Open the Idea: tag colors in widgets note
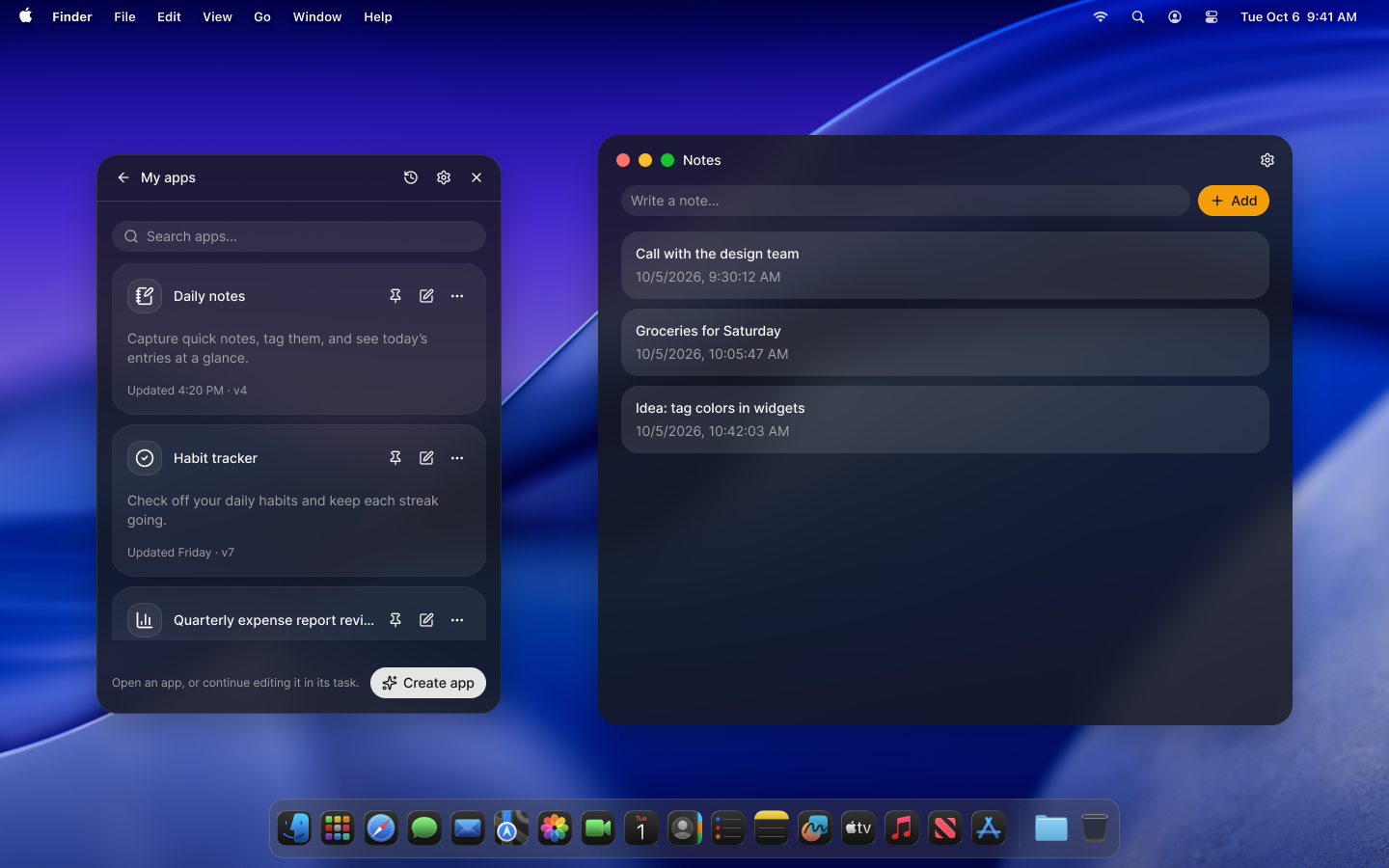Screen dimensions: 1389x868 coord(945,420)
